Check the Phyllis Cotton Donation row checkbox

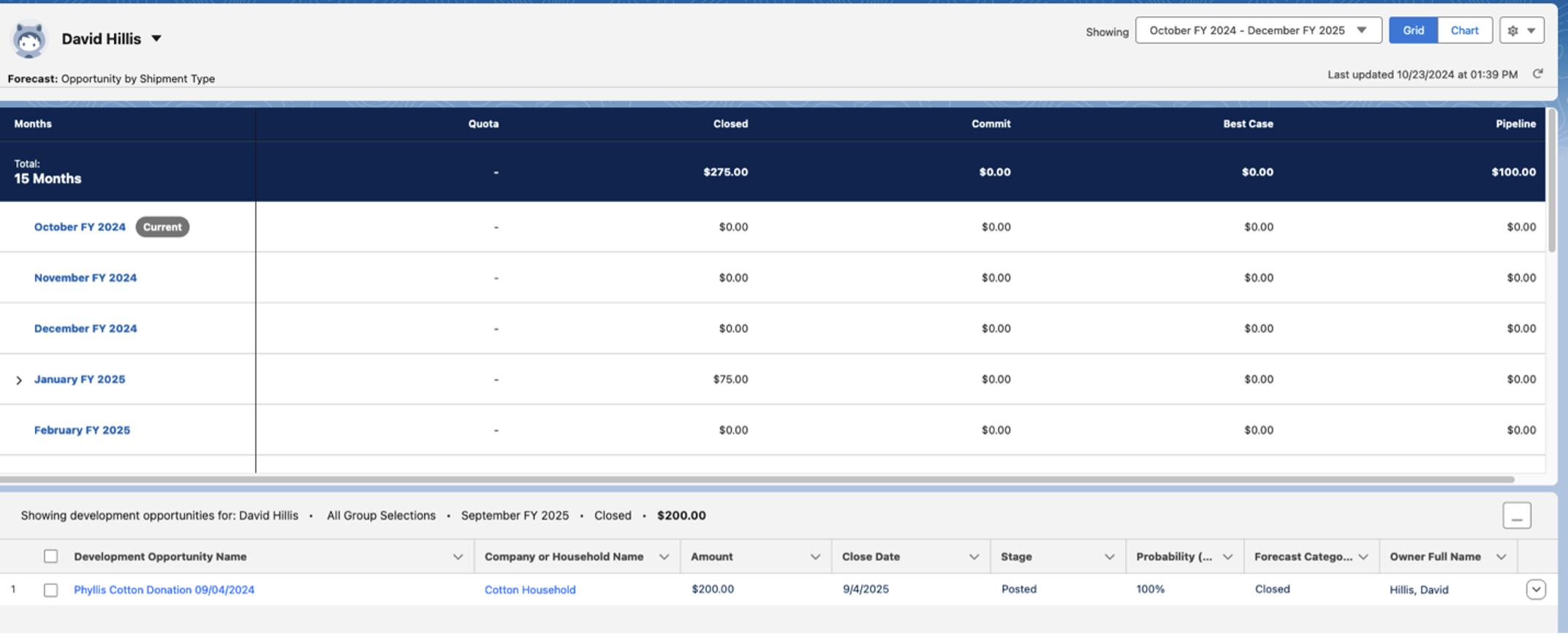[50, 590]
